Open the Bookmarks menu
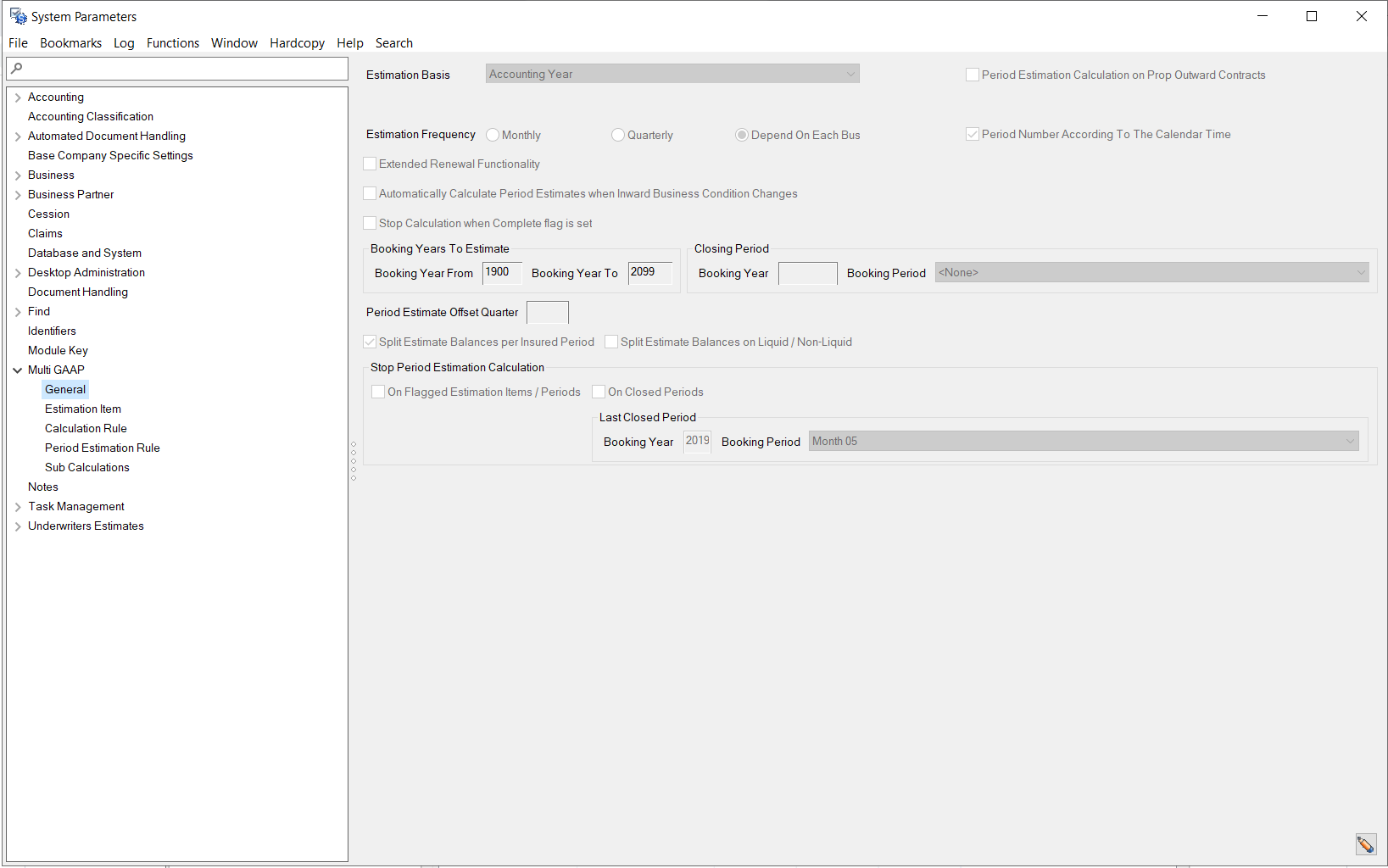 (70, 43)
